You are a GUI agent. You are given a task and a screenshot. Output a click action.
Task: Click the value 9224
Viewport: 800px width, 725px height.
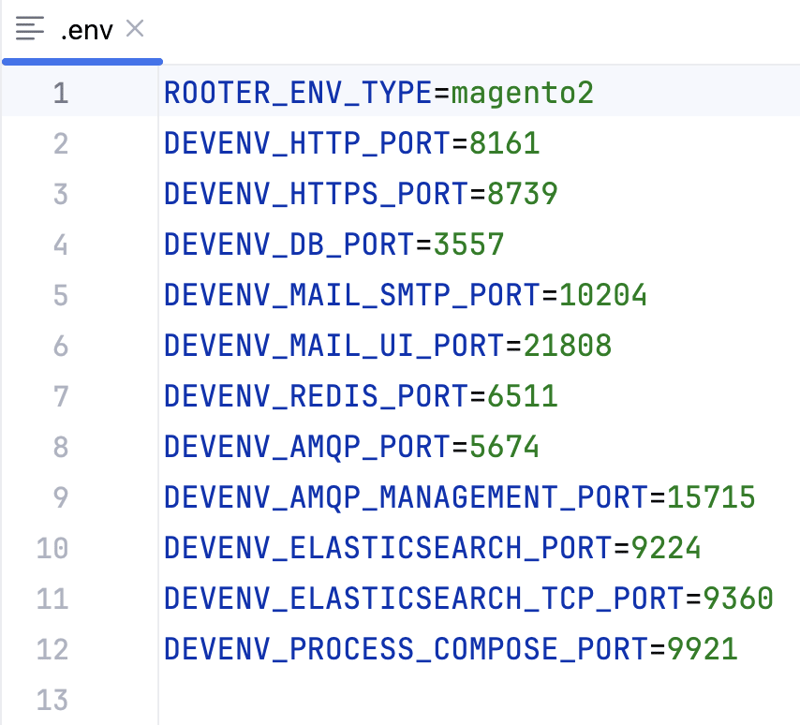[666, 548]
